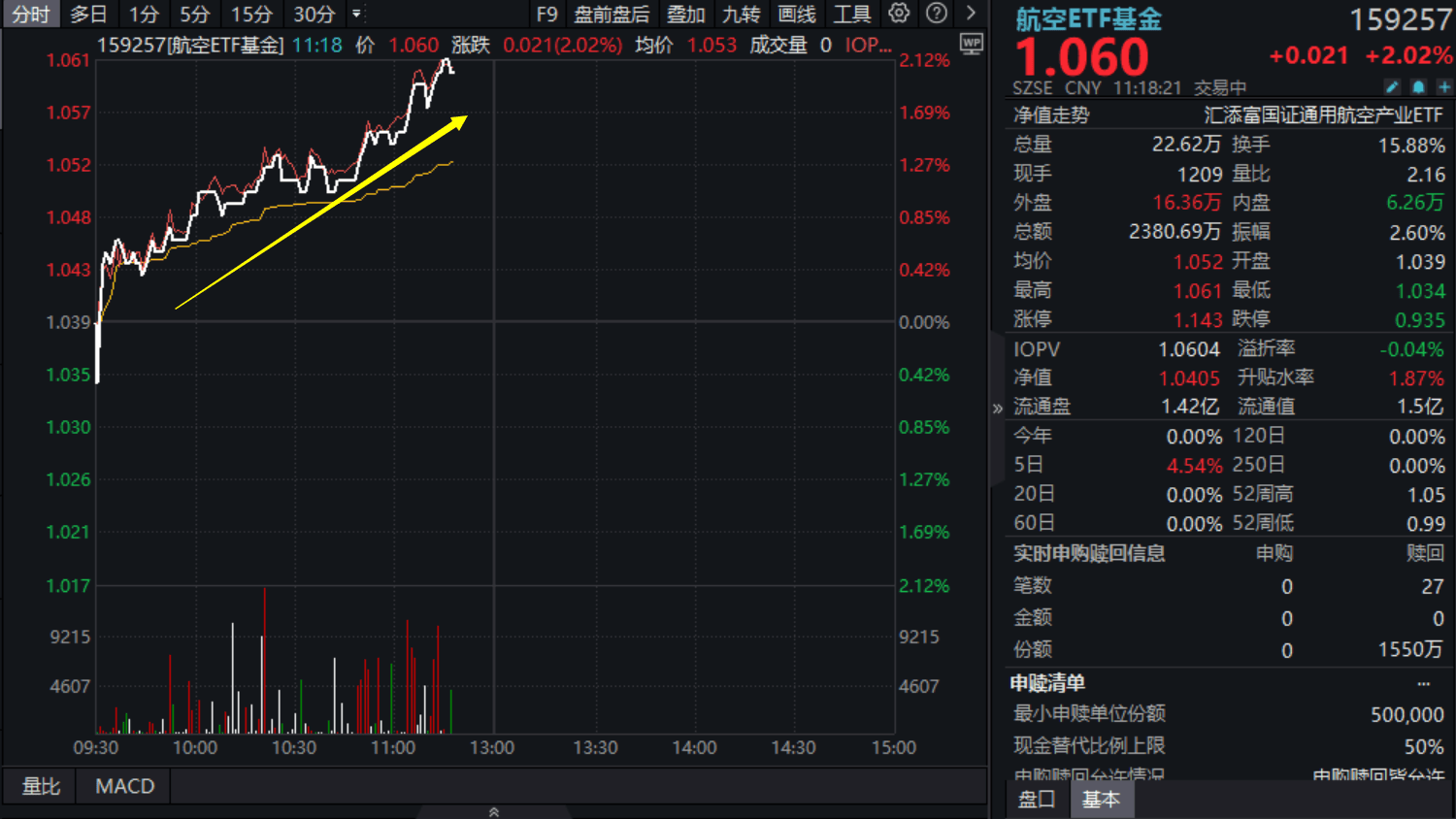The image size is (1456, 819).
Task: Switch to the MACD indicator tab
Action: (123, 786)
